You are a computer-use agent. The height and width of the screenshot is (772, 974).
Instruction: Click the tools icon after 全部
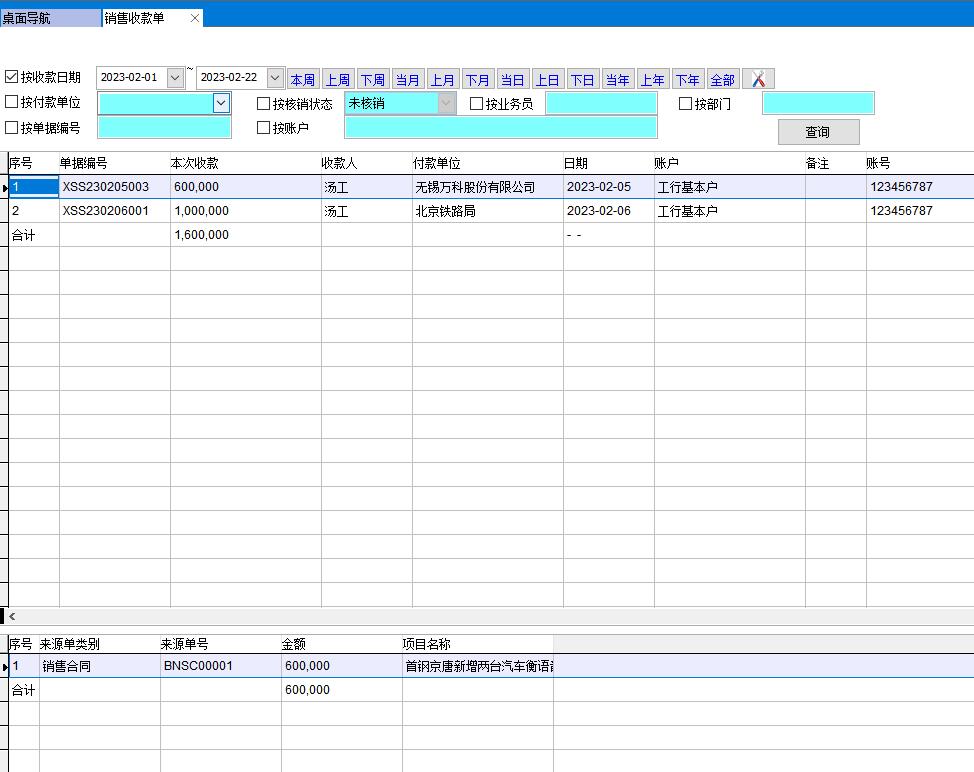click(x=758, y=79)
